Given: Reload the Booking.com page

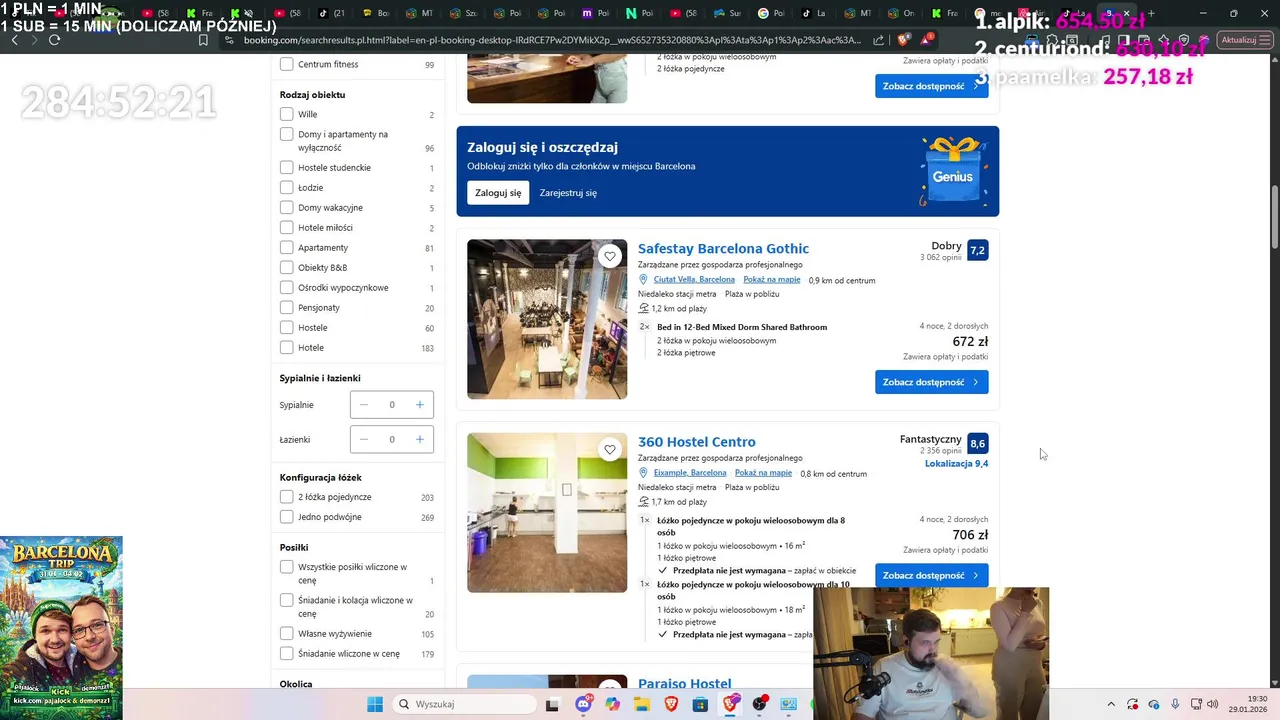Looking at the screenshot, I should [54, 40].
